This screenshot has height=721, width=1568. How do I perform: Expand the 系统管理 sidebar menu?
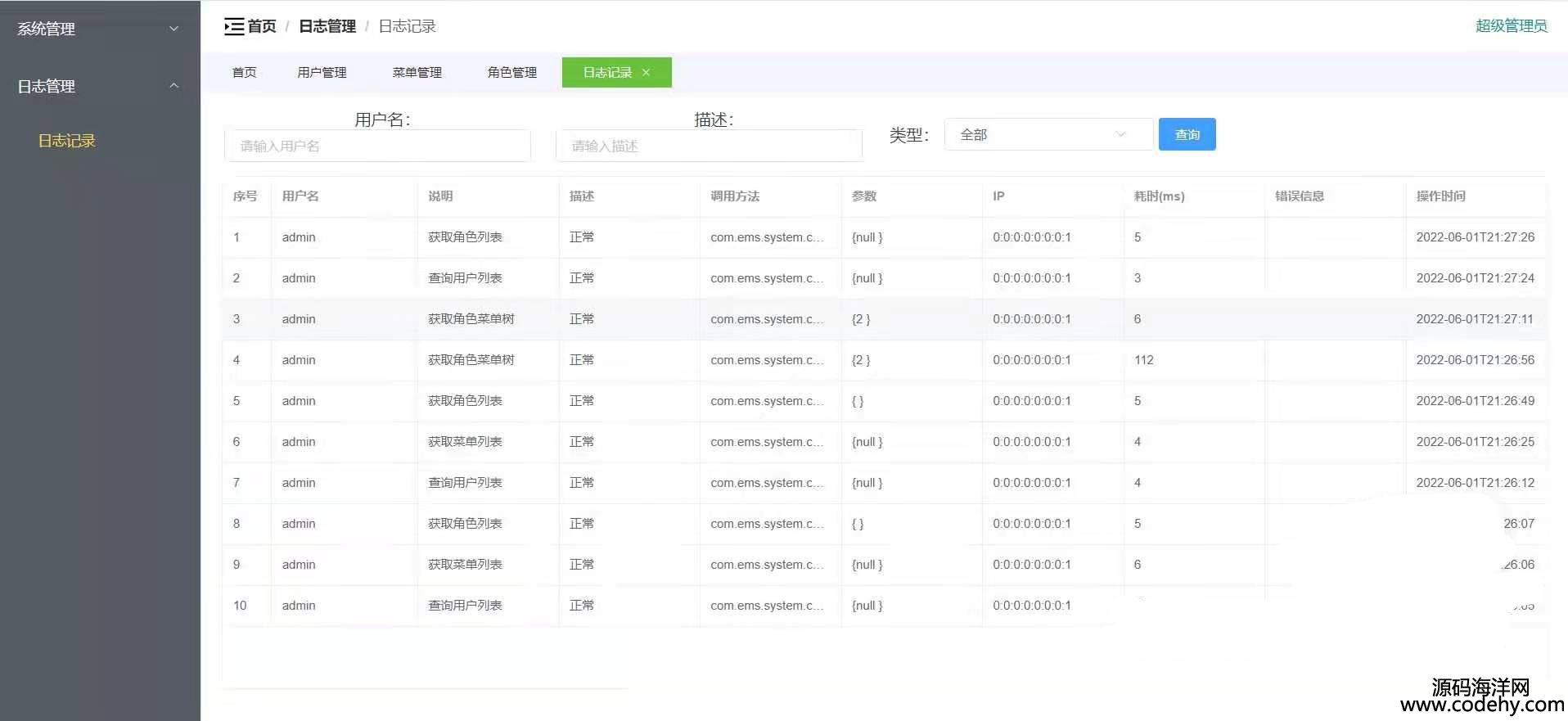98,29
